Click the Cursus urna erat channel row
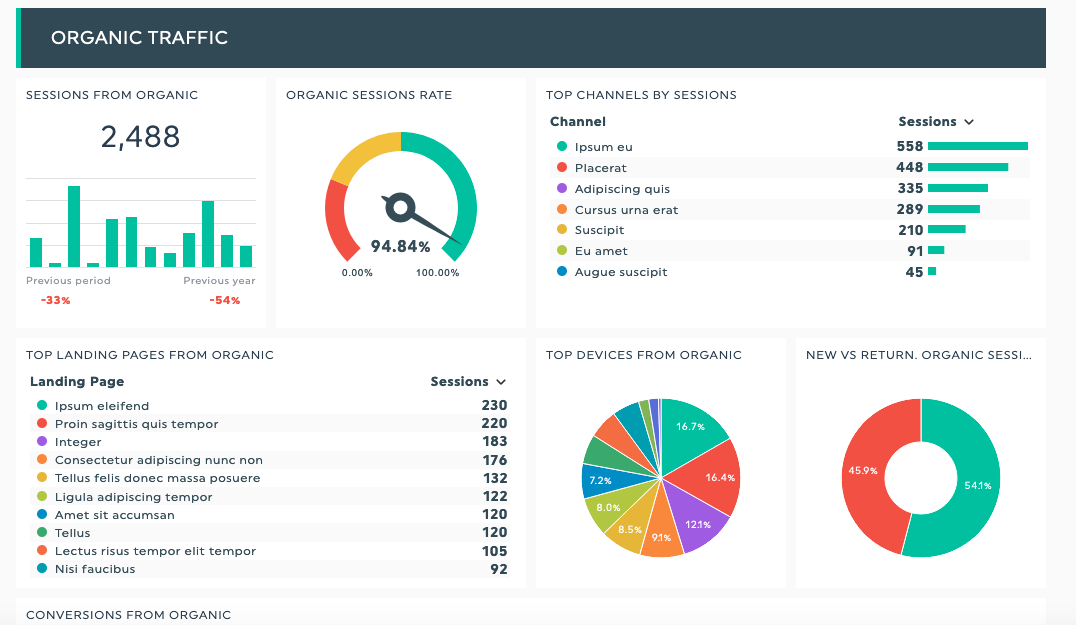The height and width of the screenshot is (625, 1076). point(789,209)
